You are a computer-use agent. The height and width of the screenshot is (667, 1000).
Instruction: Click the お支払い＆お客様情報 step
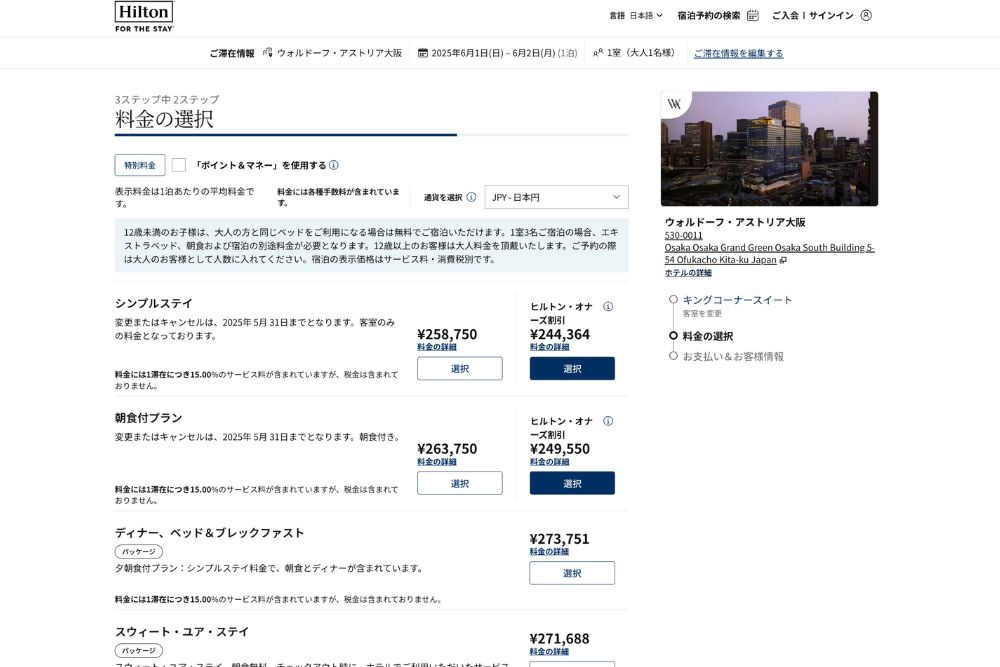click(733, 356)
